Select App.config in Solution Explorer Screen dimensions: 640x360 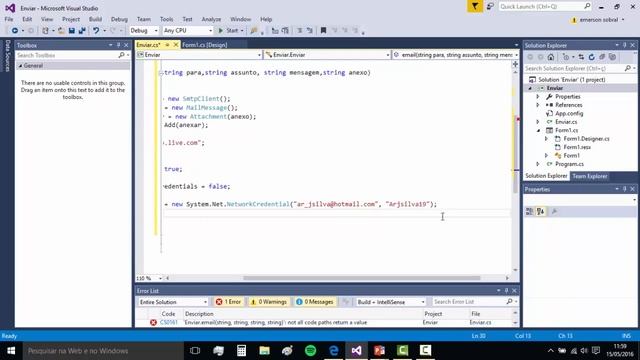[x=569, y=113]
